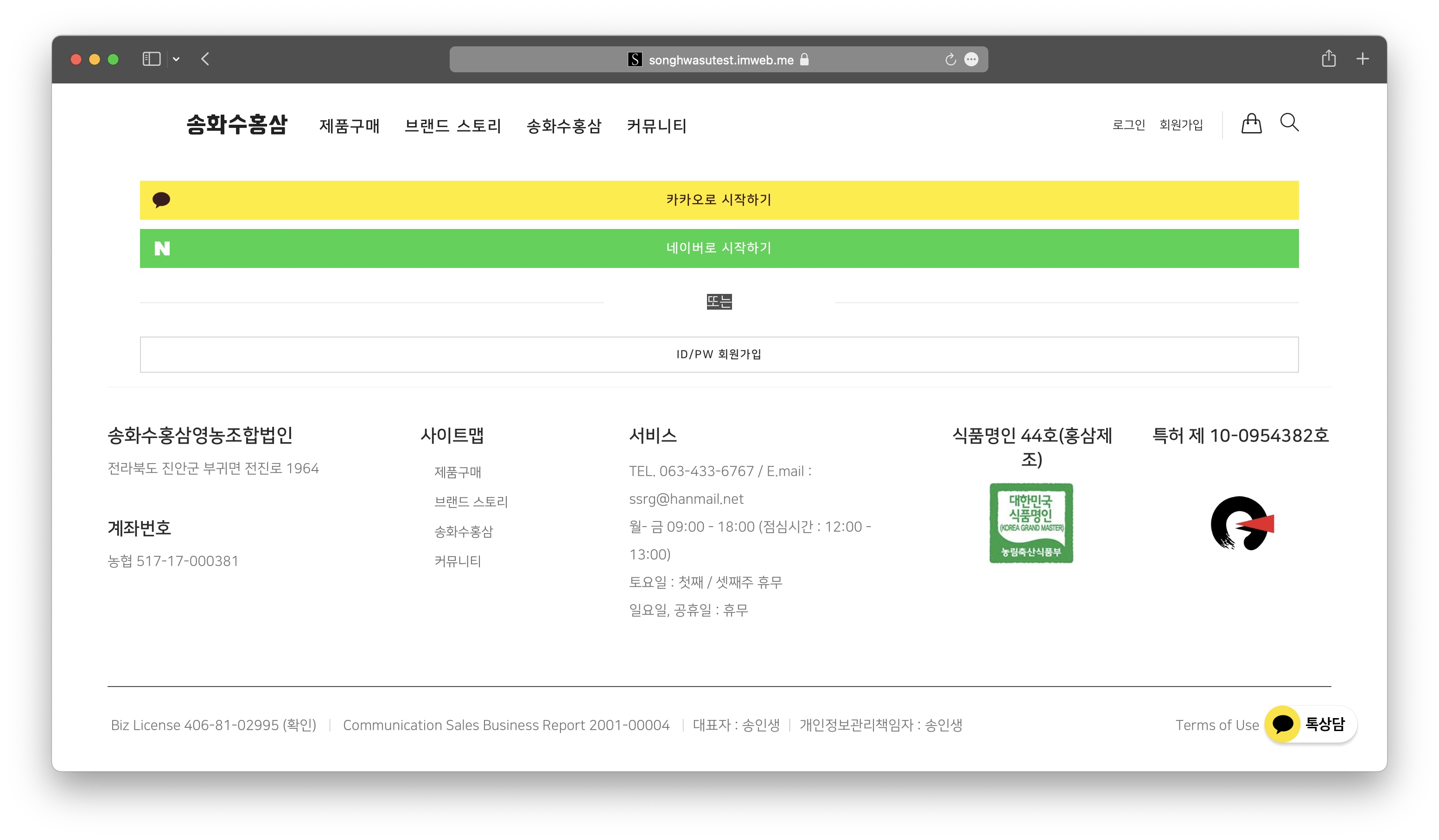Open the 제품구매 header menu
The image size is (1439, 840).
(x=350, y=126)
